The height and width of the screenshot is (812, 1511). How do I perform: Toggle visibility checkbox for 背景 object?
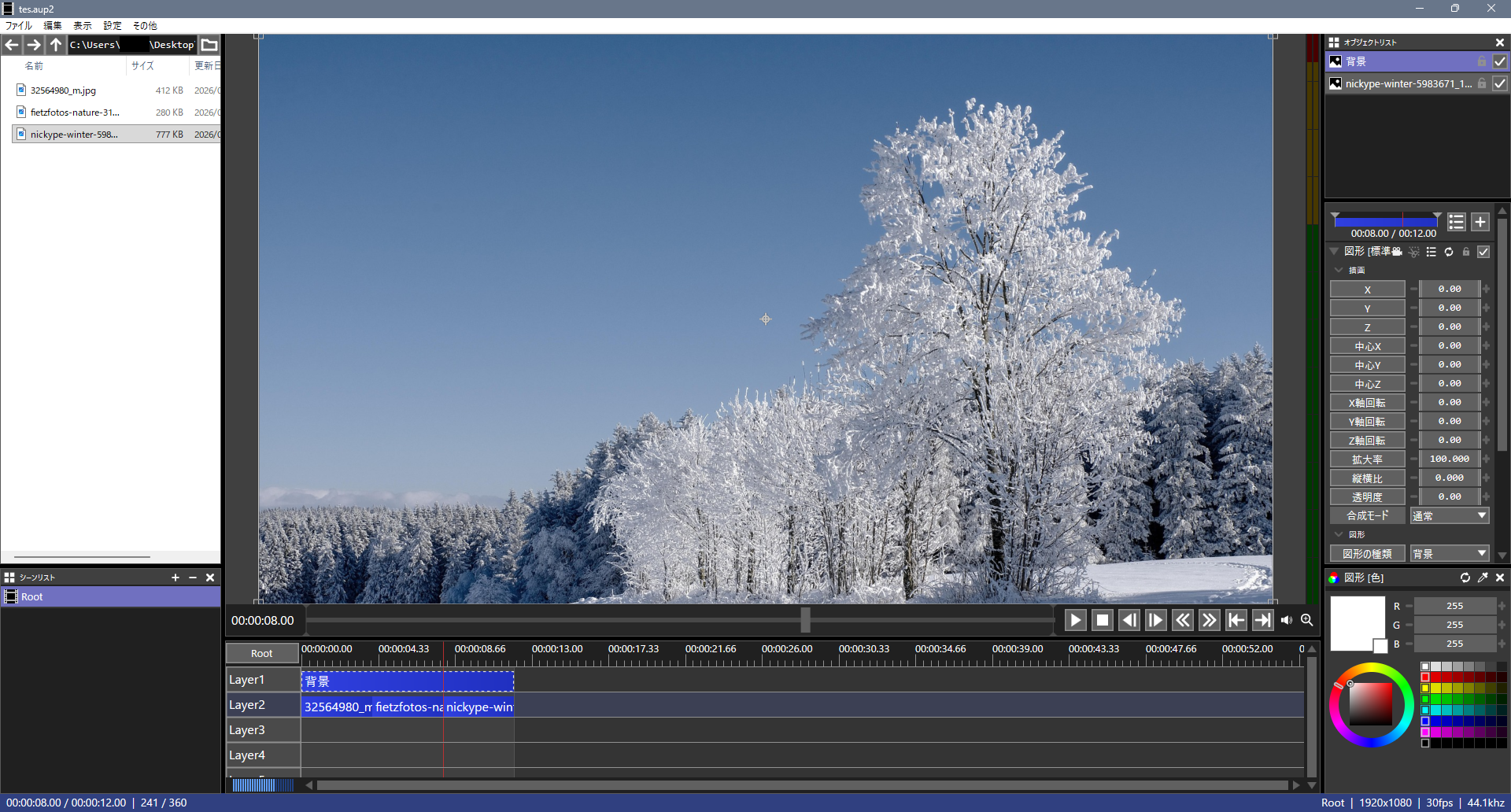tap(1500, 61)
